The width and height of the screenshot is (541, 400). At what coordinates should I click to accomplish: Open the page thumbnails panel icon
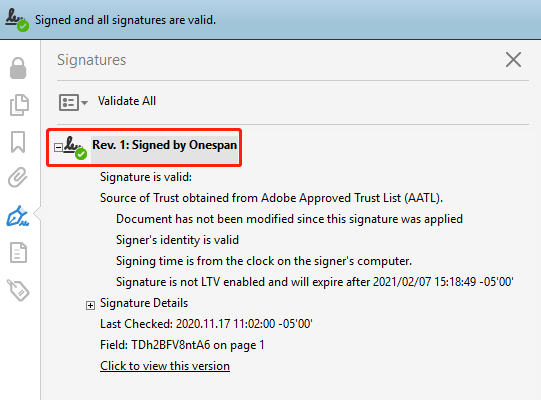19,105
